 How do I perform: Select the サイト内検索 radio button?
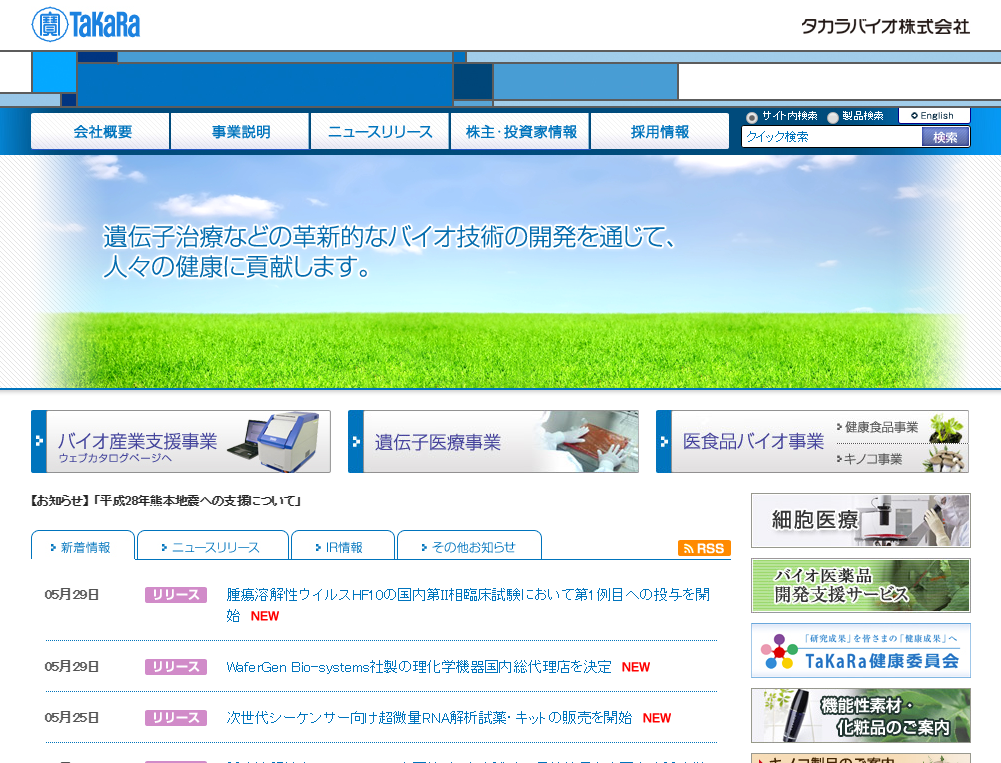tap(751, 117)
